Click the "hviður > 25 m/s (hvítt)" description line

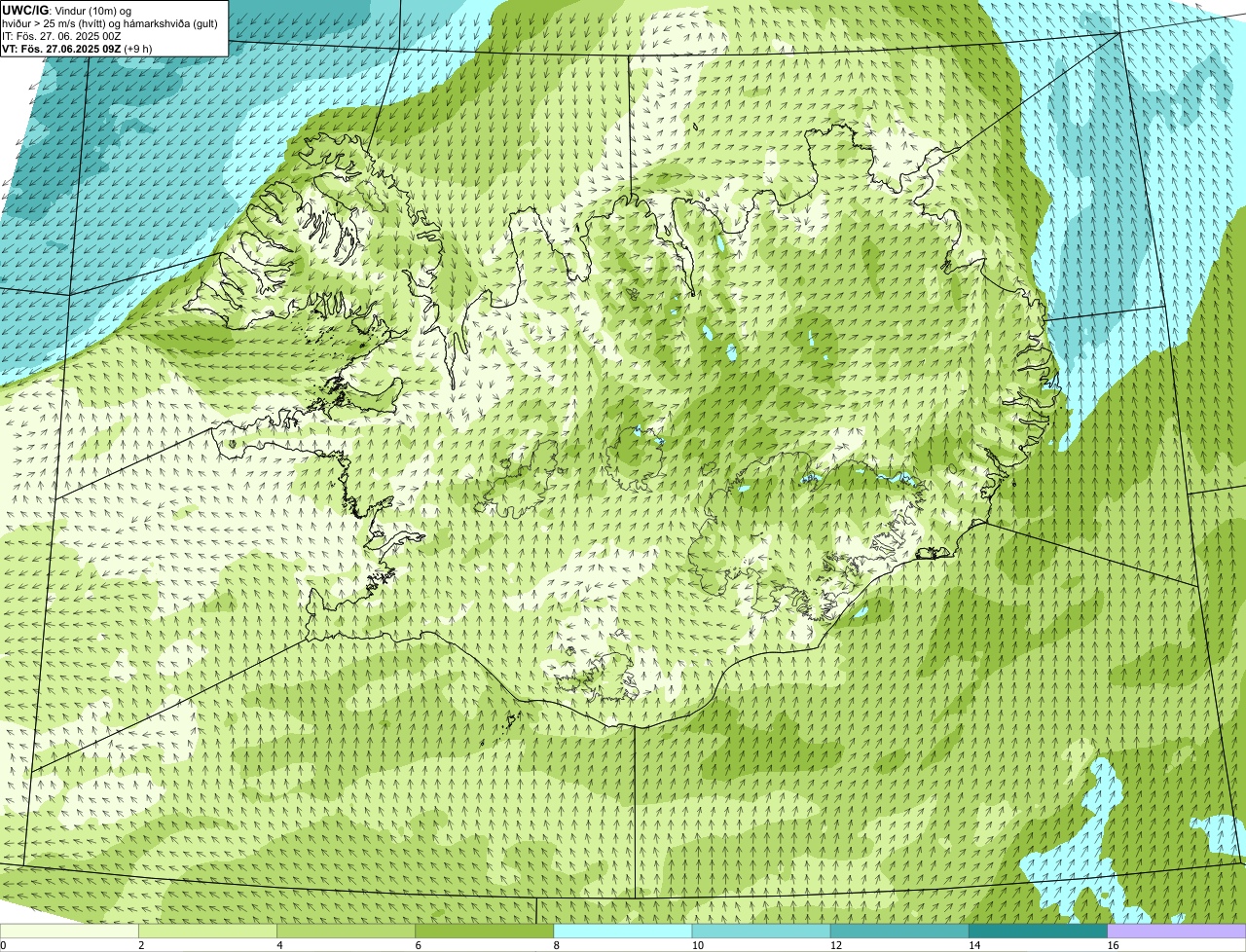coord(110,23)
